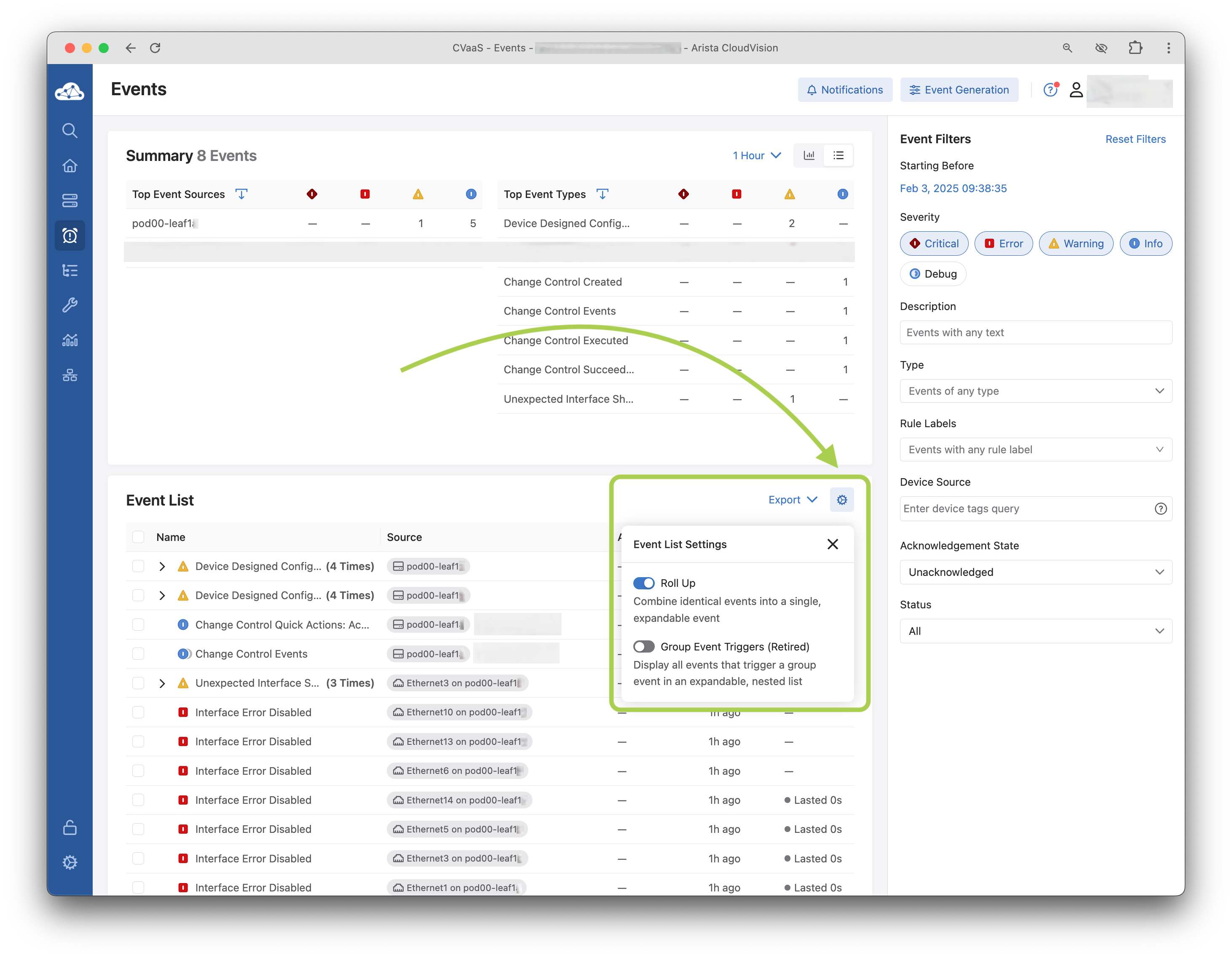Click the wrench provisioning sidebar icon
The image size is (1232, 958).
coord(70,305)
